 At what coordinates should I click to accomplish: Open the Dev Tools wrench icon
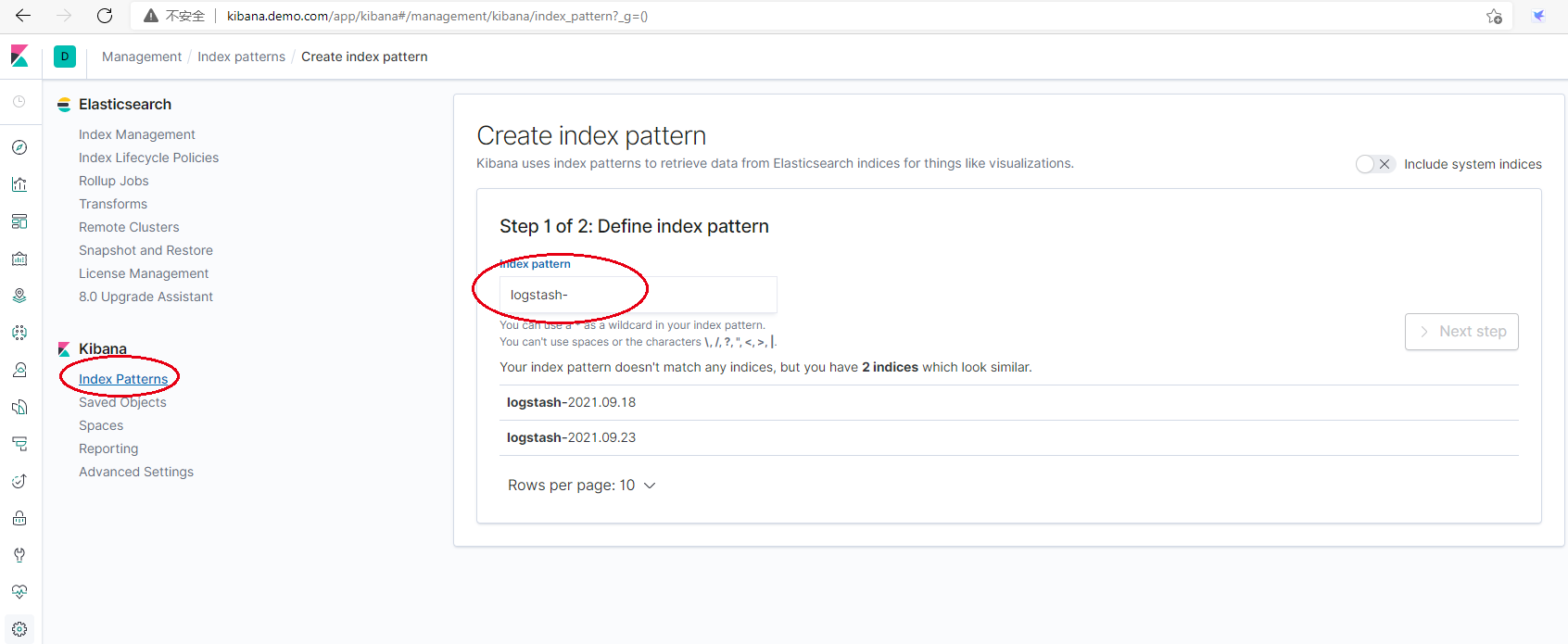[19, 555]
